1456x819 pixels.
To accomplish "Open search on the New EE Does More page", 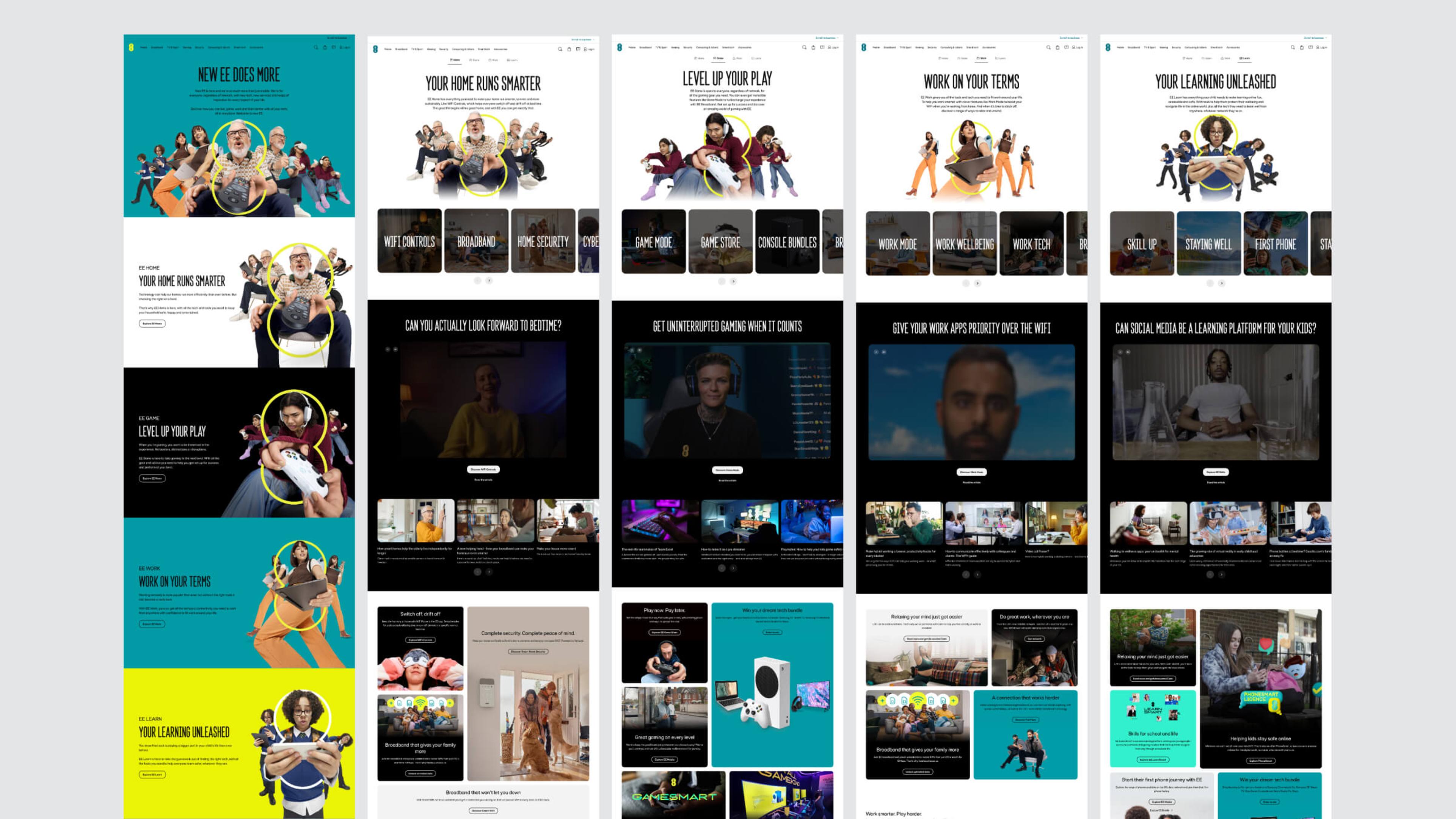I will coord(315,47).
